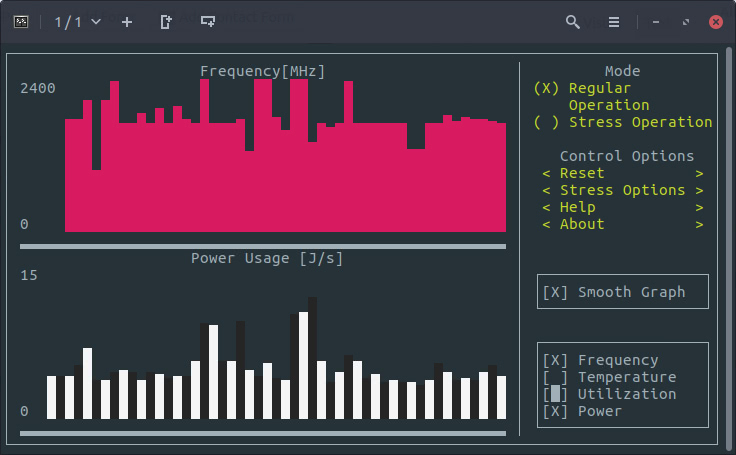Restore or maximize the terminal window
The image size is (736, 455).
[x=686, y=21]
